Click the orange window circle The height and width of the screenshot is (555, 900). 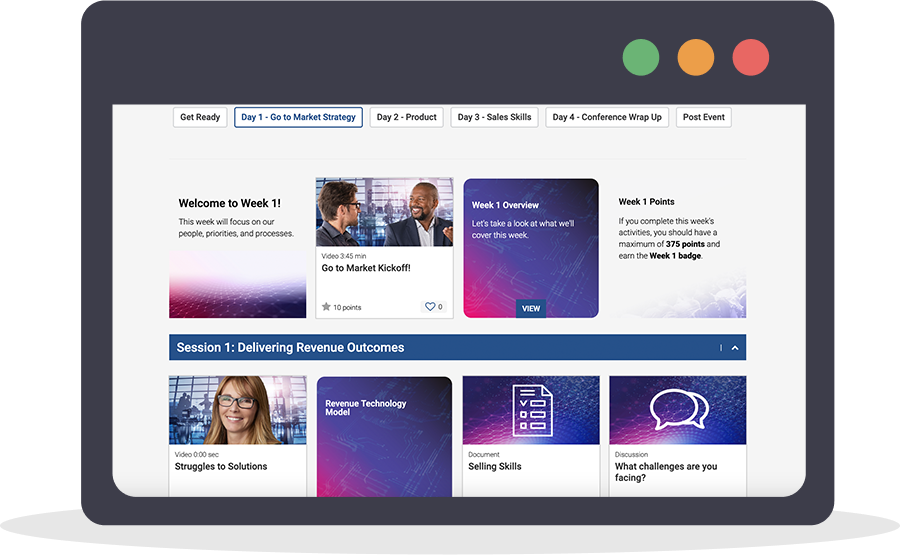pos(696,57)
